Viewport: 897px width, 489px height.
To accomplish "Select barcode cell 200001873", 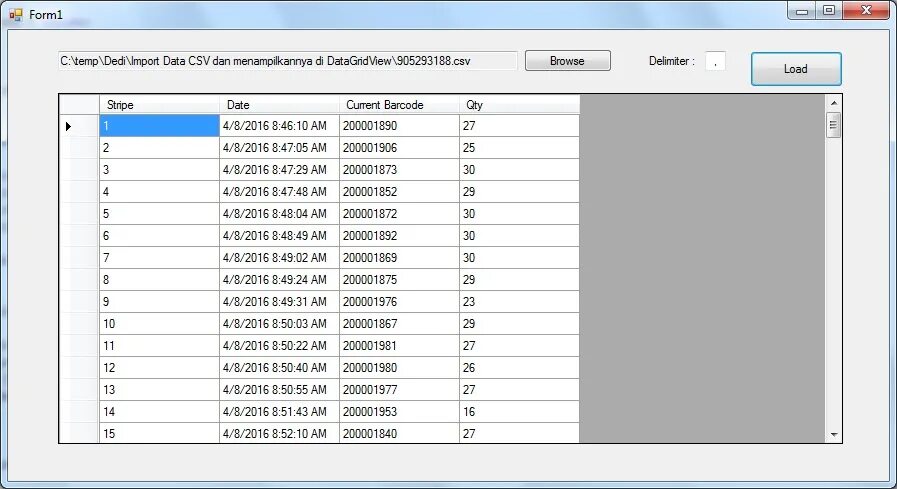I will pyautogui.click(x=399, y=170).
